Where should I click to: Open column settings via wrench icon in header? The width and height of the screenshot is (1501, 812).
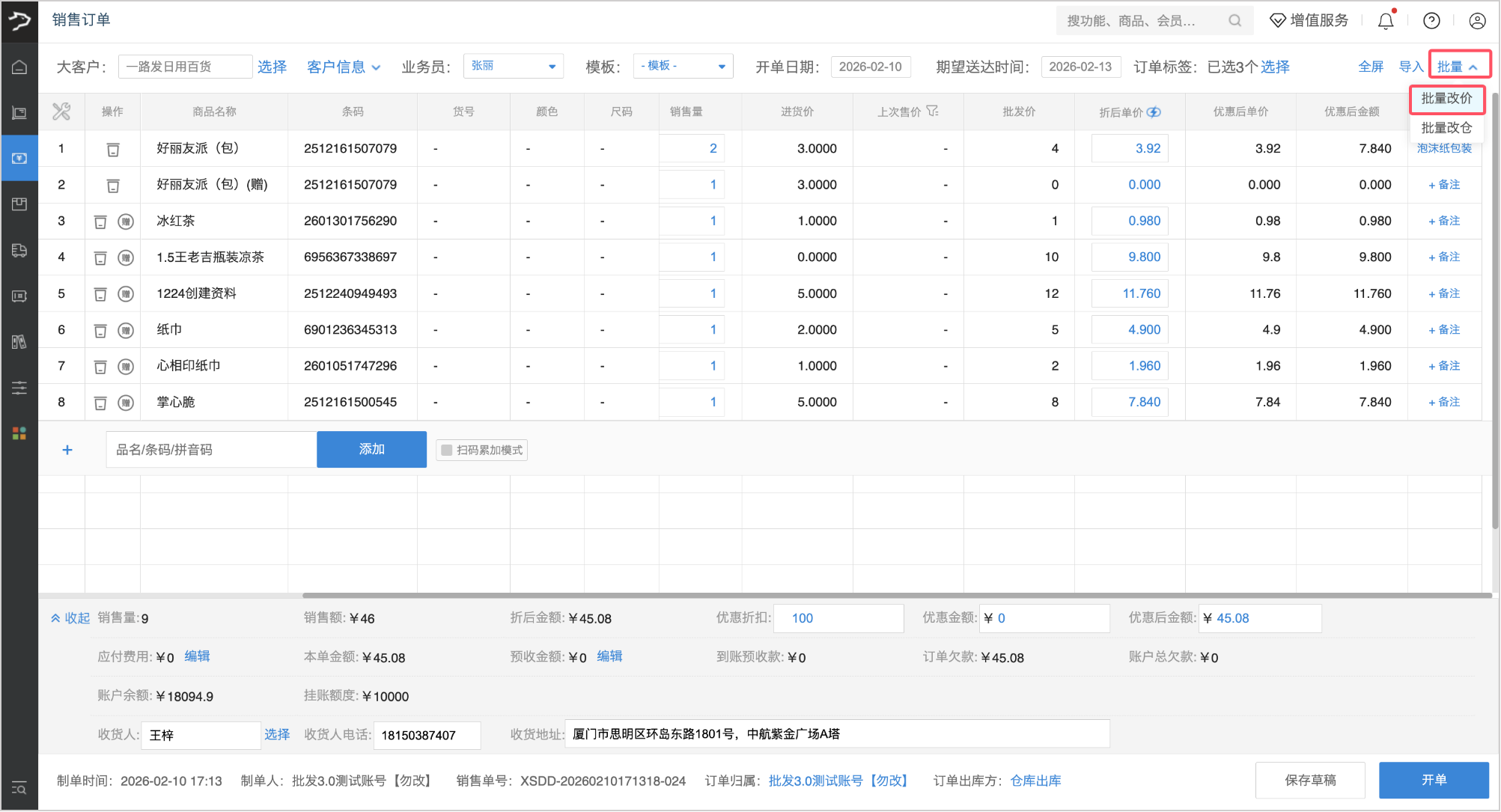[x=61, y=111]
